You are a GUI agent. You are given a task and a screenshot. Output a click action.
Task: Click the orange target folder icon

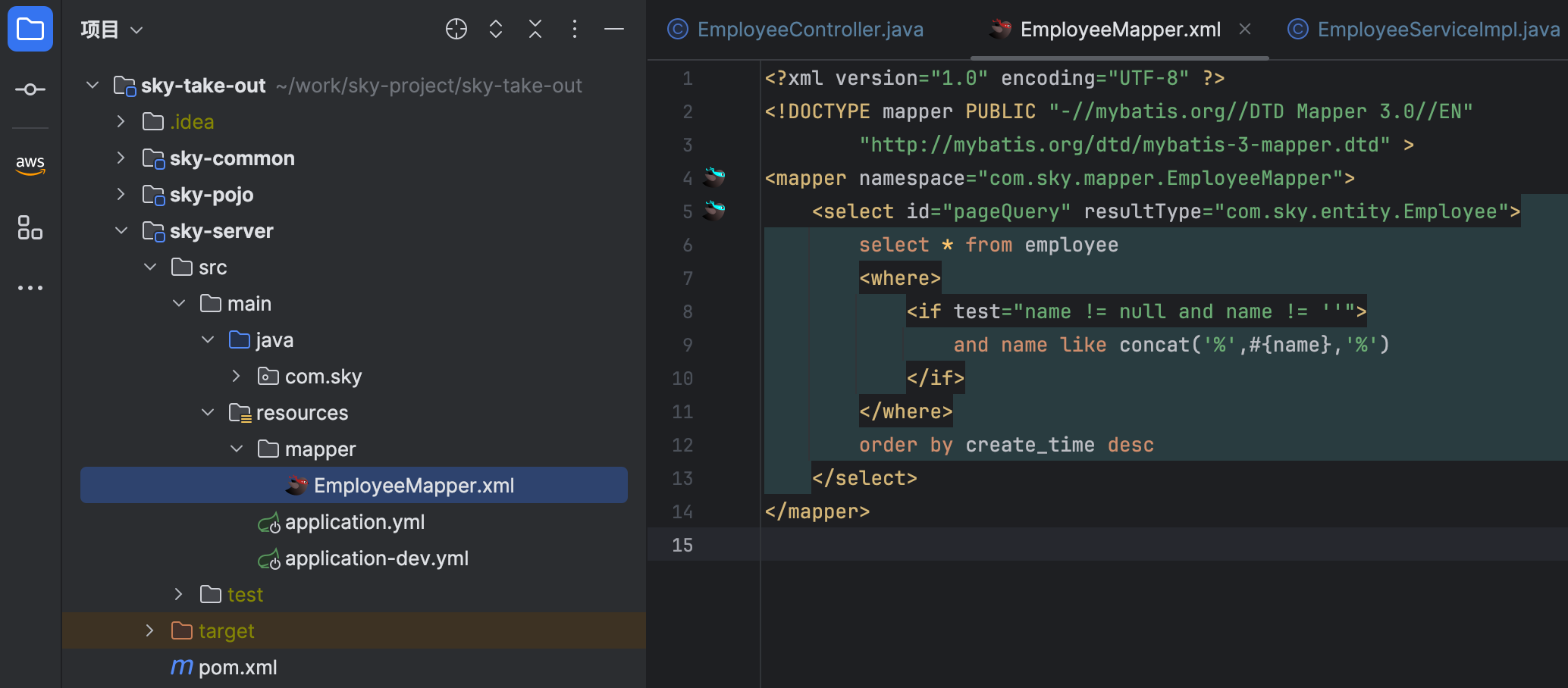point(182,630)
